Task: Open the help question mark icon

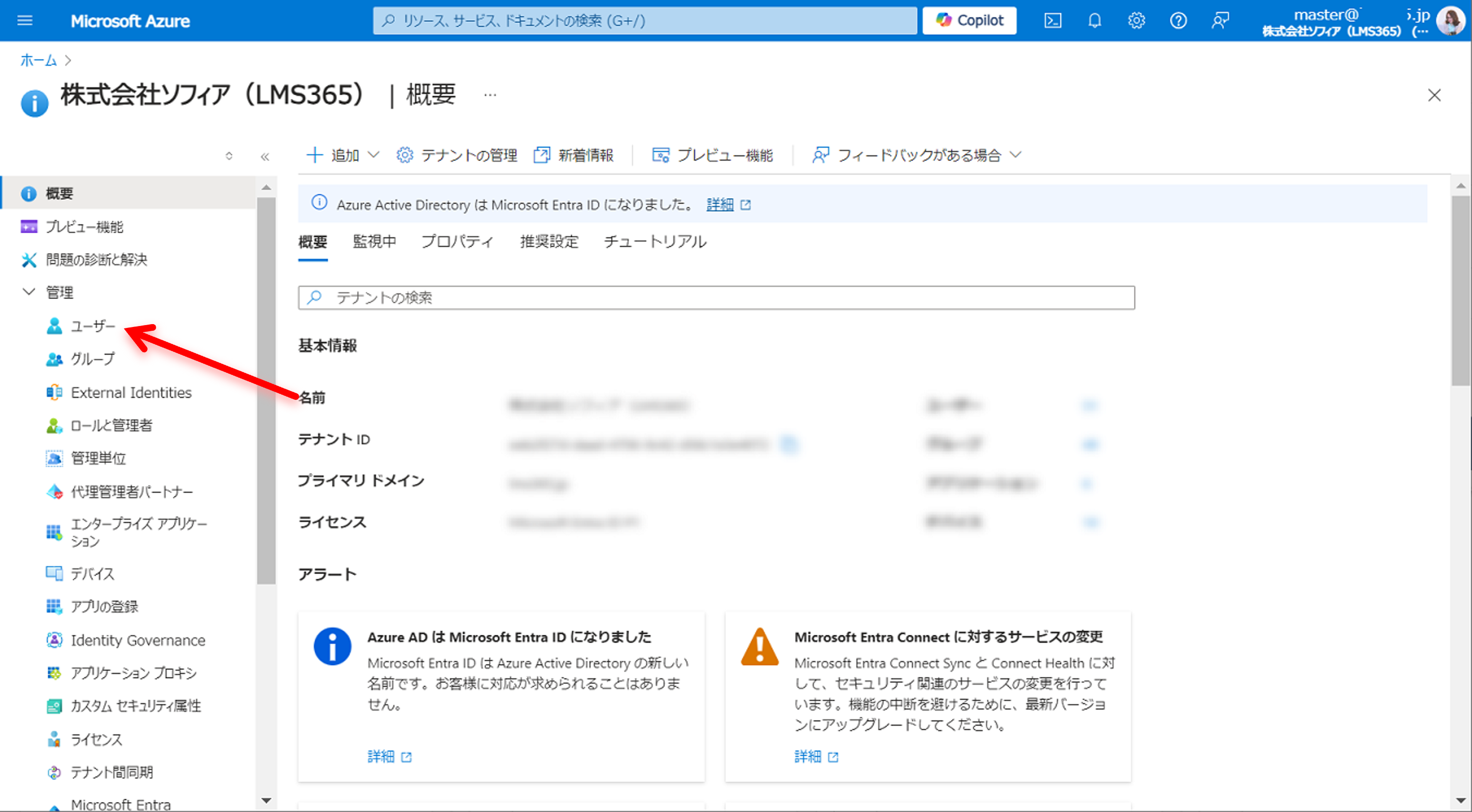Action: [x=1178, y=20]
